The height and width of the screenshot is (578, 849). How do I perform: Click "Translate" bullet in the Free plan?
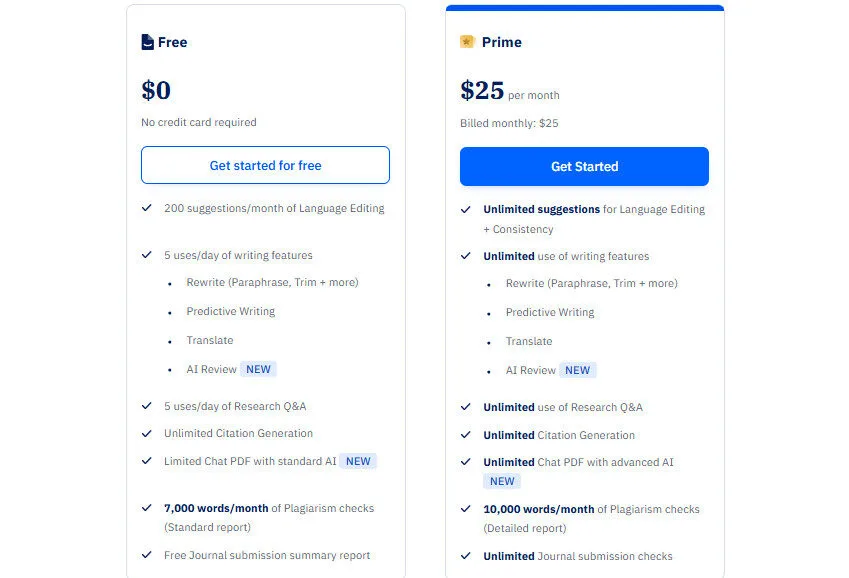(x=209, y=340)
